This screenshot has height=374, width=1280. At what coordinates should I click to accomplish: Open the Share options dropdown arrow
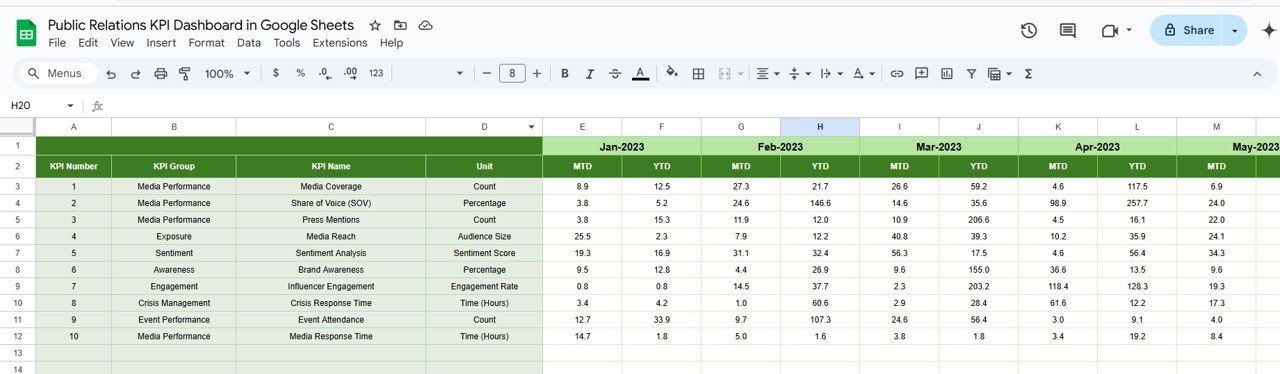pos(1235,31)
